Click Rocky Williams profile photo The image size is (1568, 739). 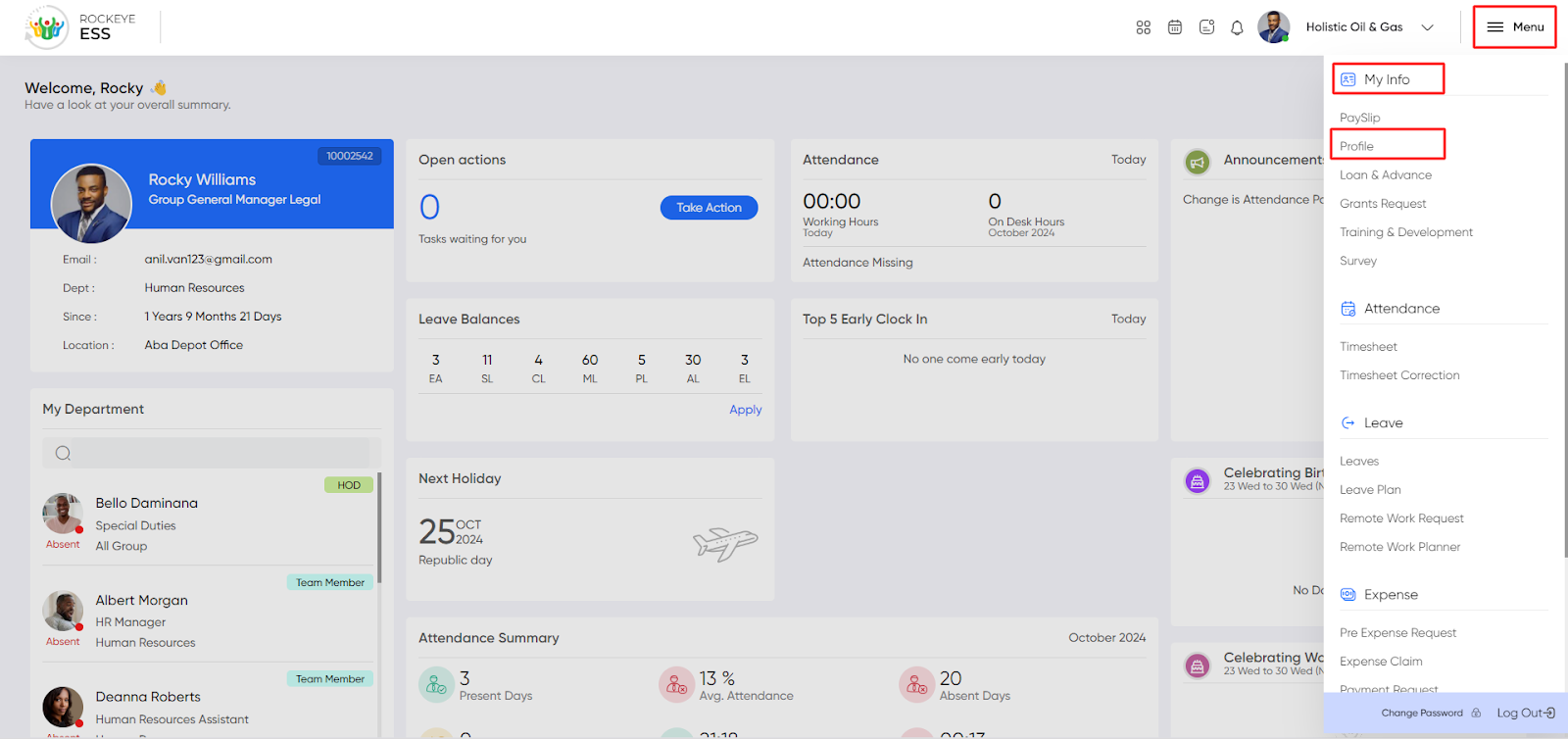[x=91, y=204]
